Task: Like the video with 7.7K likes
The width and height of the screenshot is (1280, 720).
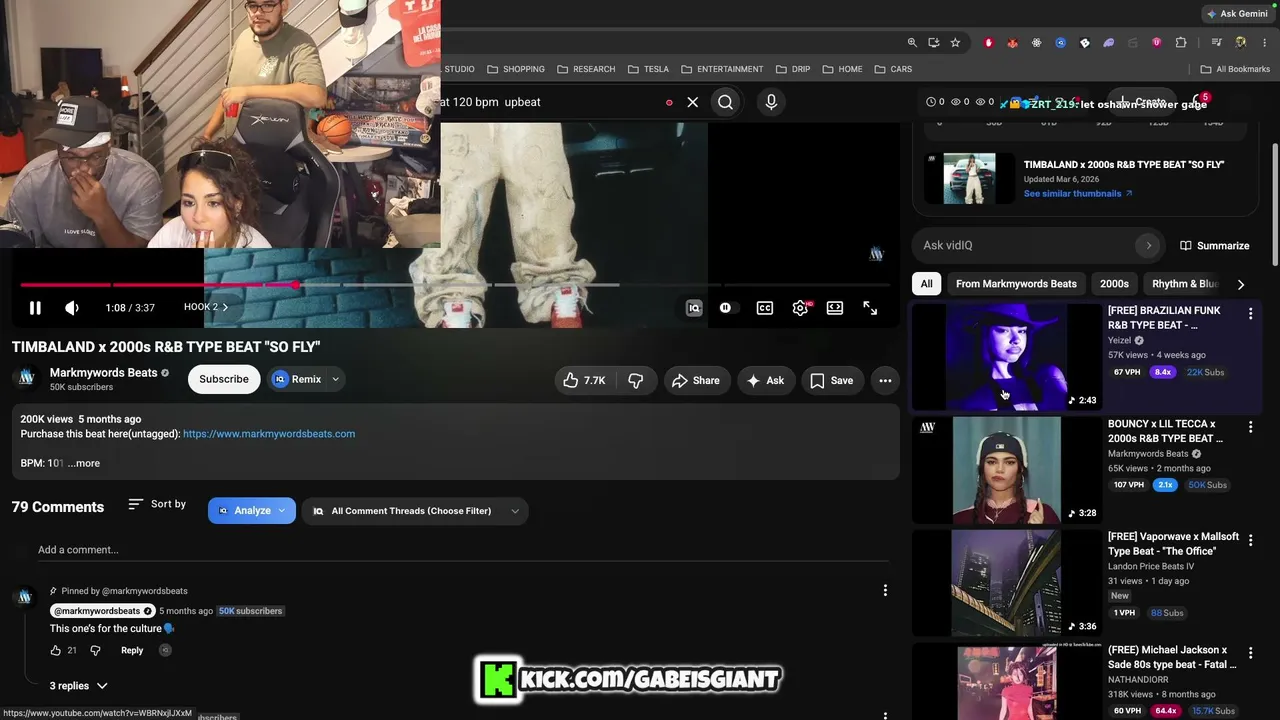Action: coord(584,380)
